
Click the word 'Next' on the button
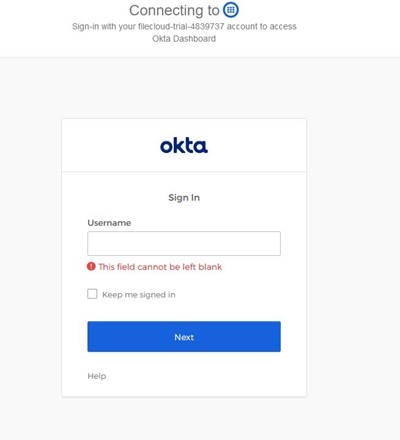click(x=184, y=337)
